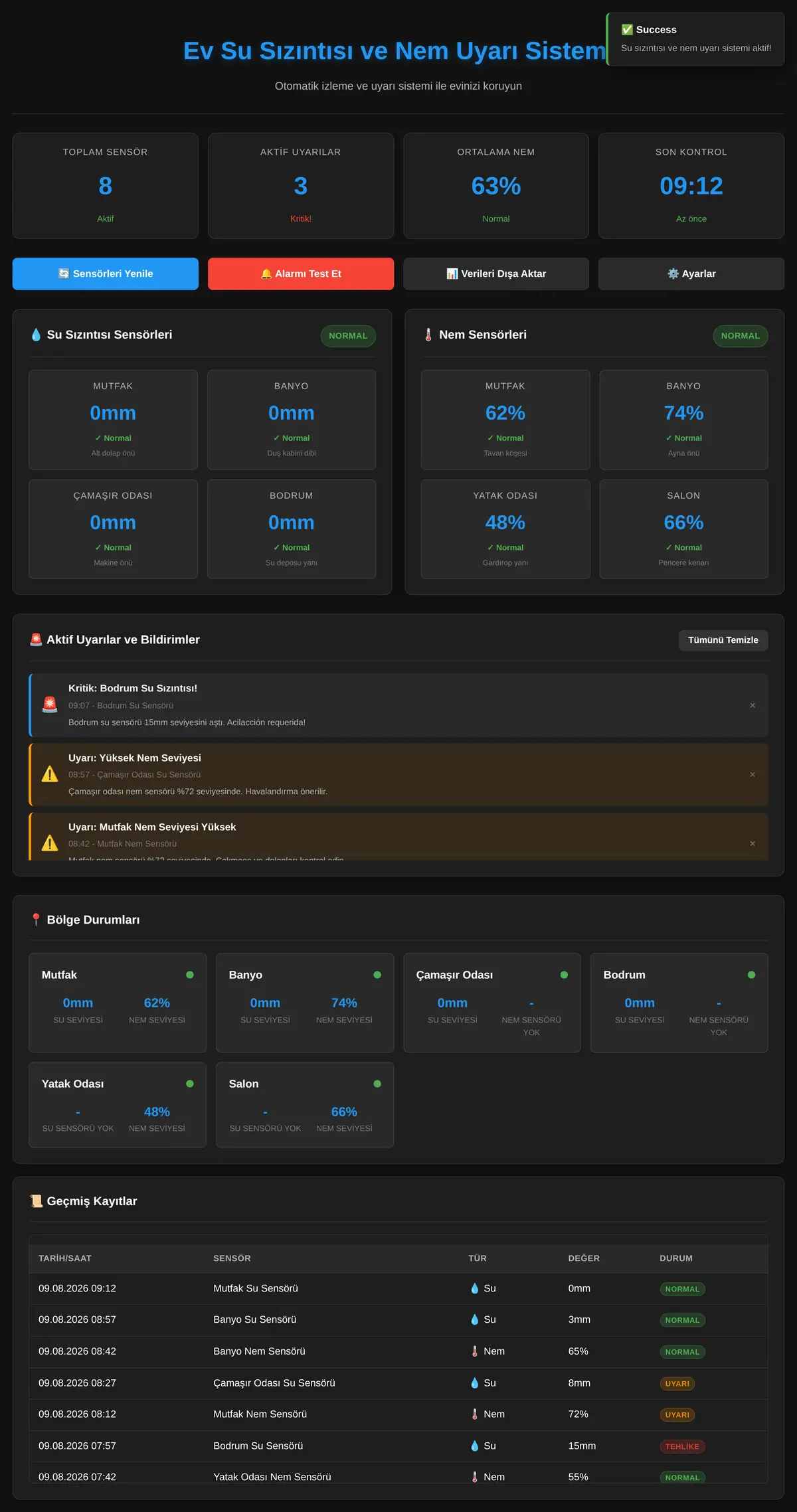This screenshot has width=797, height=1512.
Task: Click the pin icon beside Bölge Durumları
Action: coord(36,920)
